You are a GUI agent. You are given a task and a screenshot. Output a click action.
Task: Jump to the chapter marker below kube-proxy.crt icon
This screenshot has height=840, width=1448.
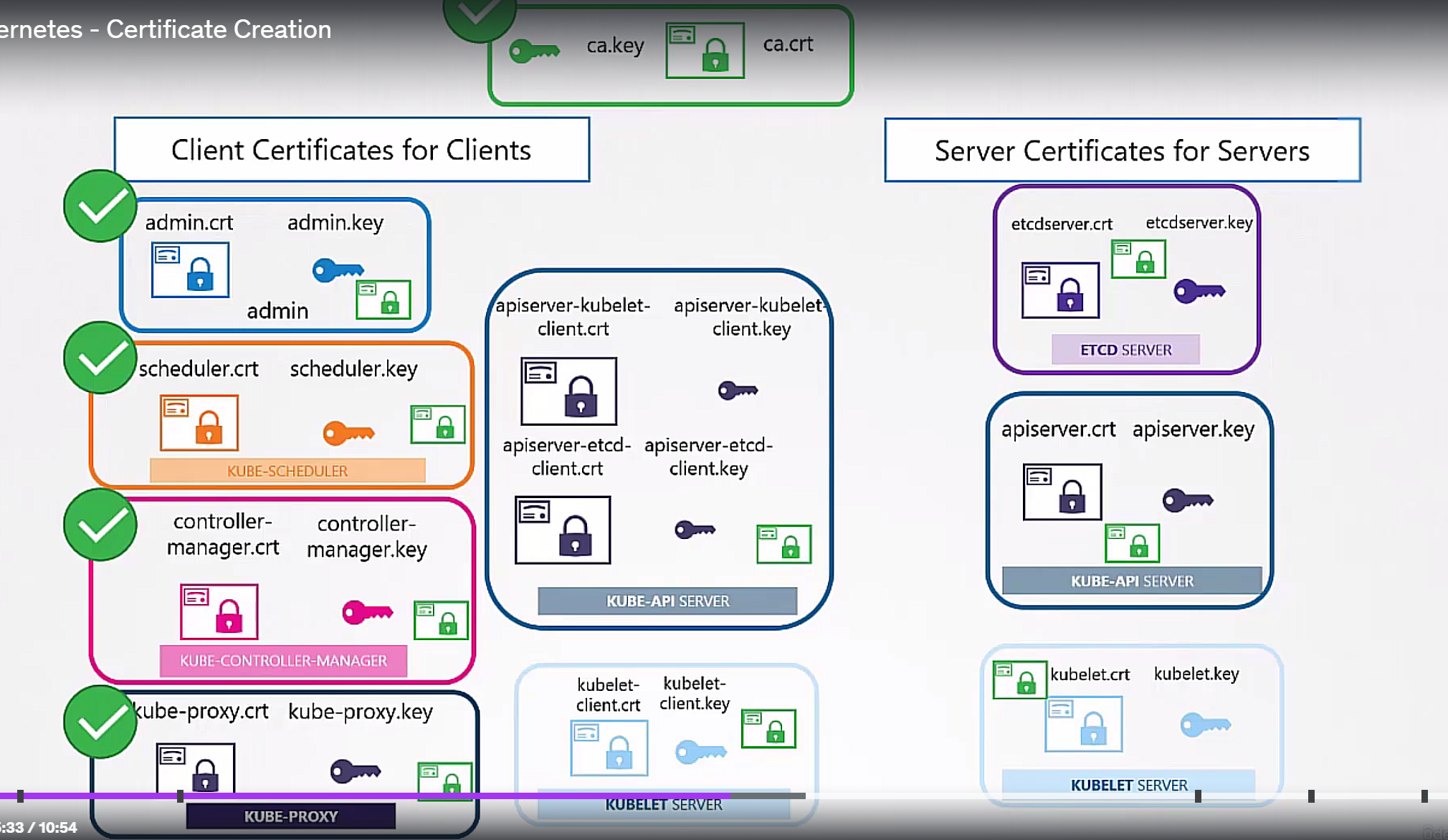(x=180, y=796)
